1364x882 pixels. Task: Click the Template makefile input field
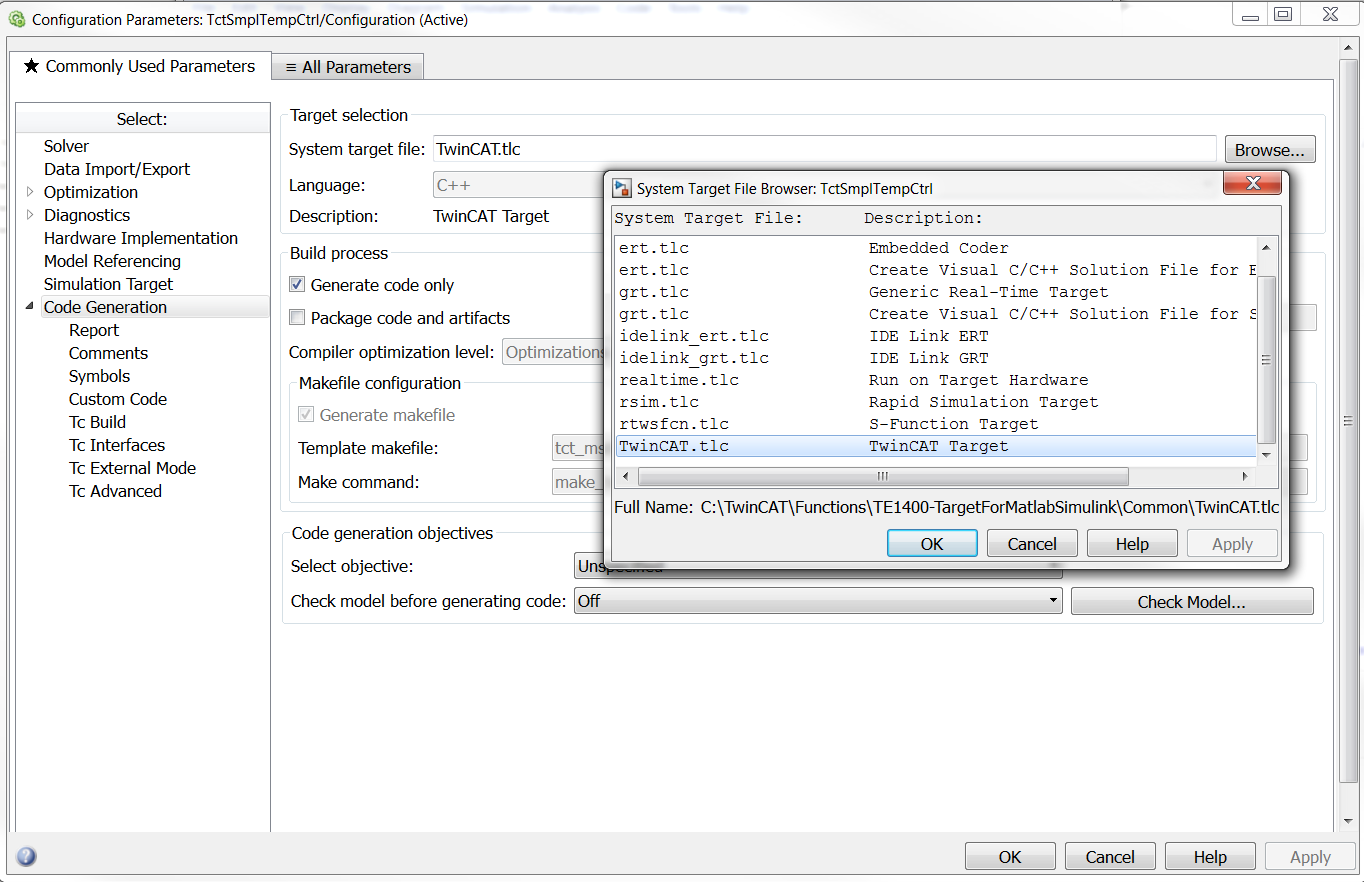point(578,448)
